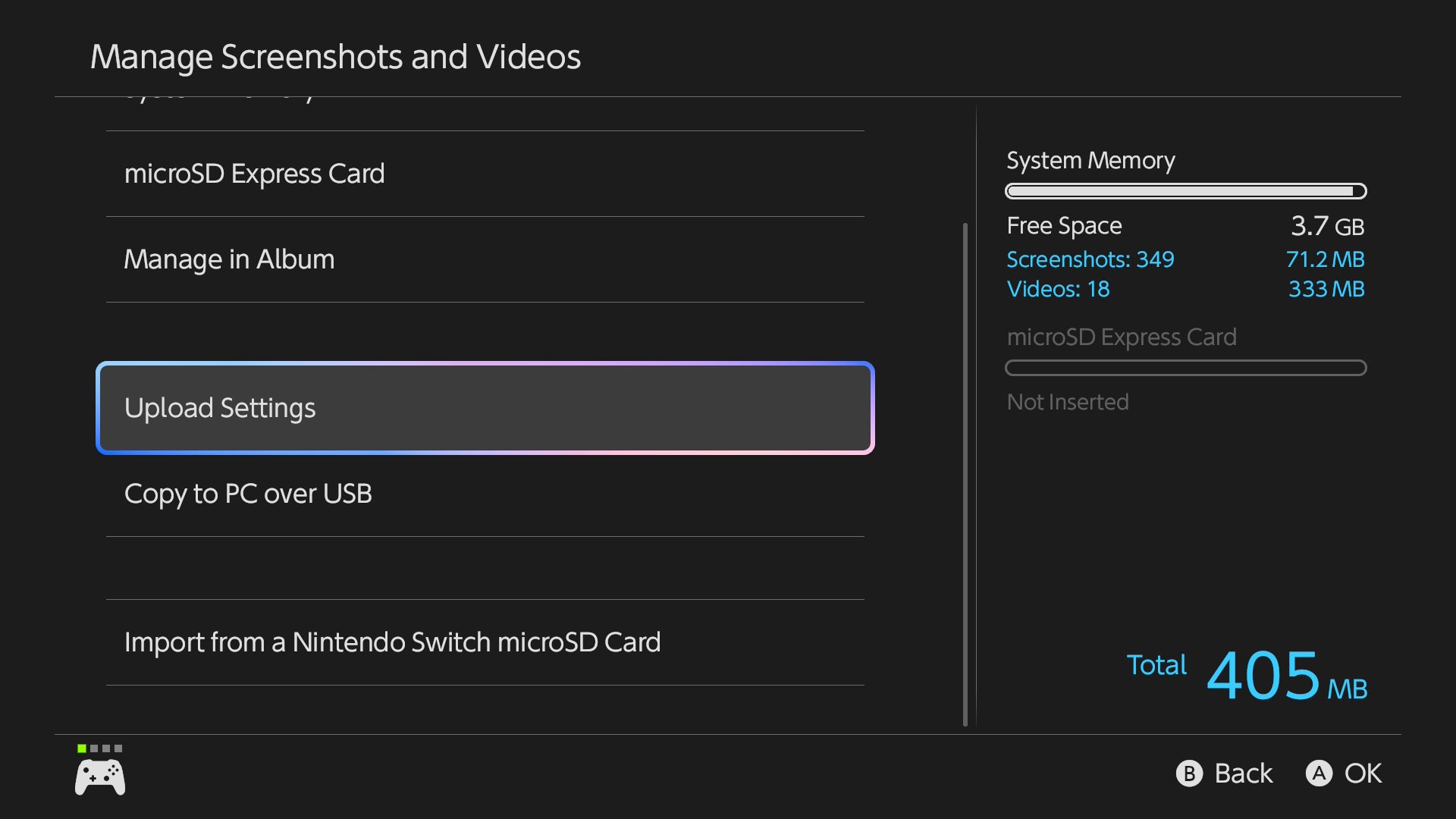Click the empty microSD Express Card storage bar
The image size is (1456, 819).
click(x=1185, y=368)
